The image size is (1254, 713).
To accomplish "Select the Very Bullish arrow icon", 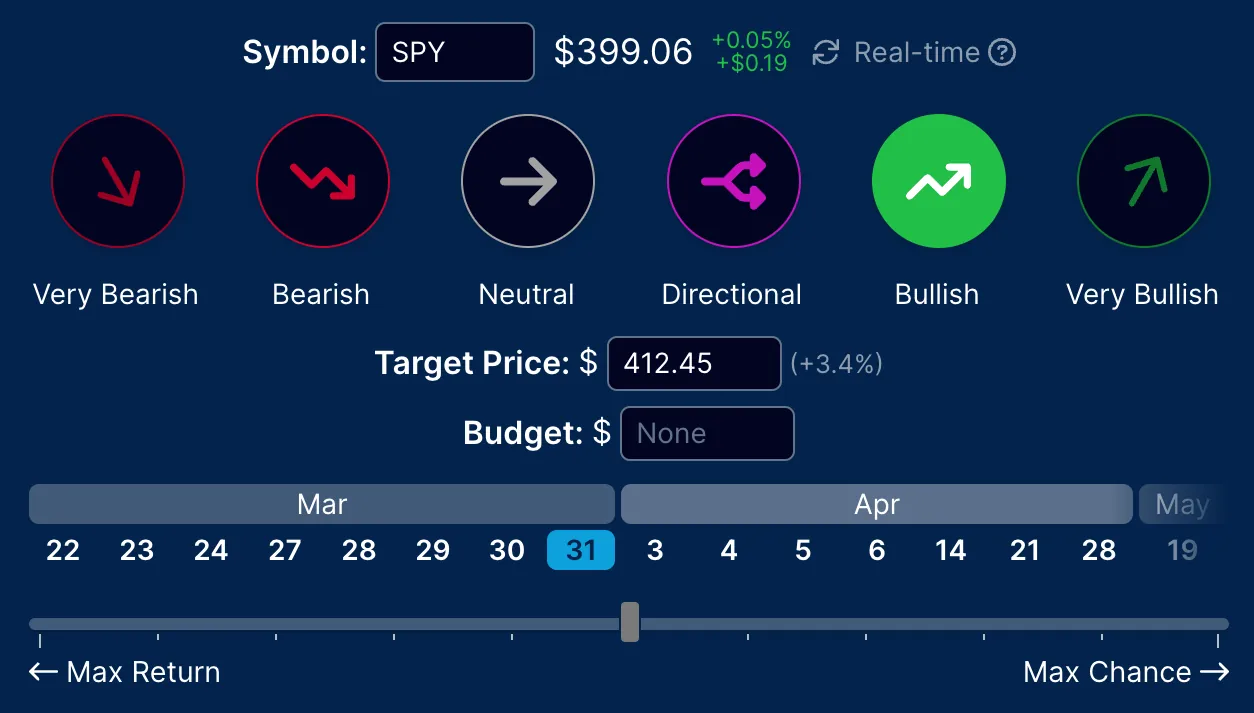I will 1143,181.
